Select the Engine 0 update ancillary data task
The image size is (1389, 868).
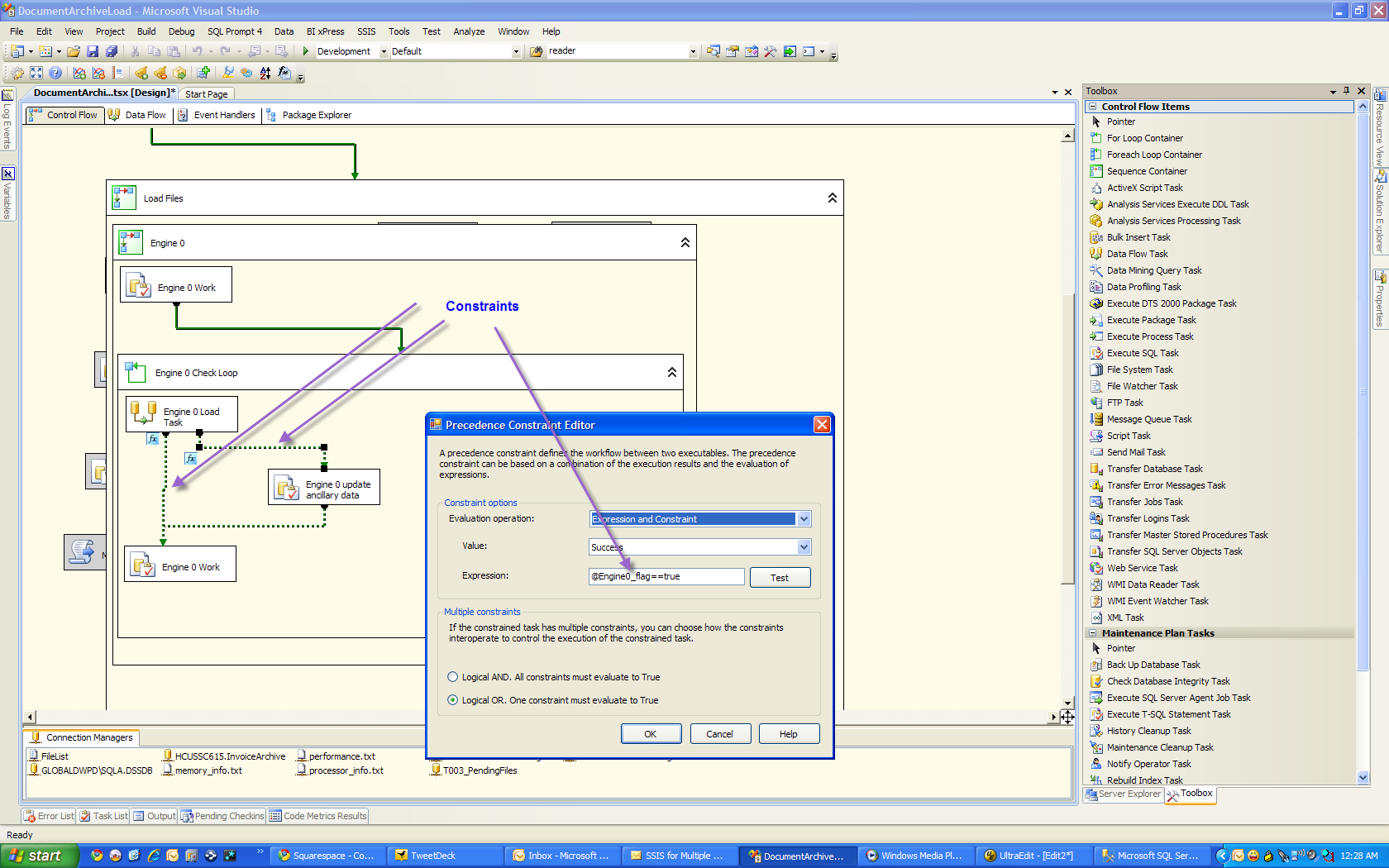[x=324, y=487]
